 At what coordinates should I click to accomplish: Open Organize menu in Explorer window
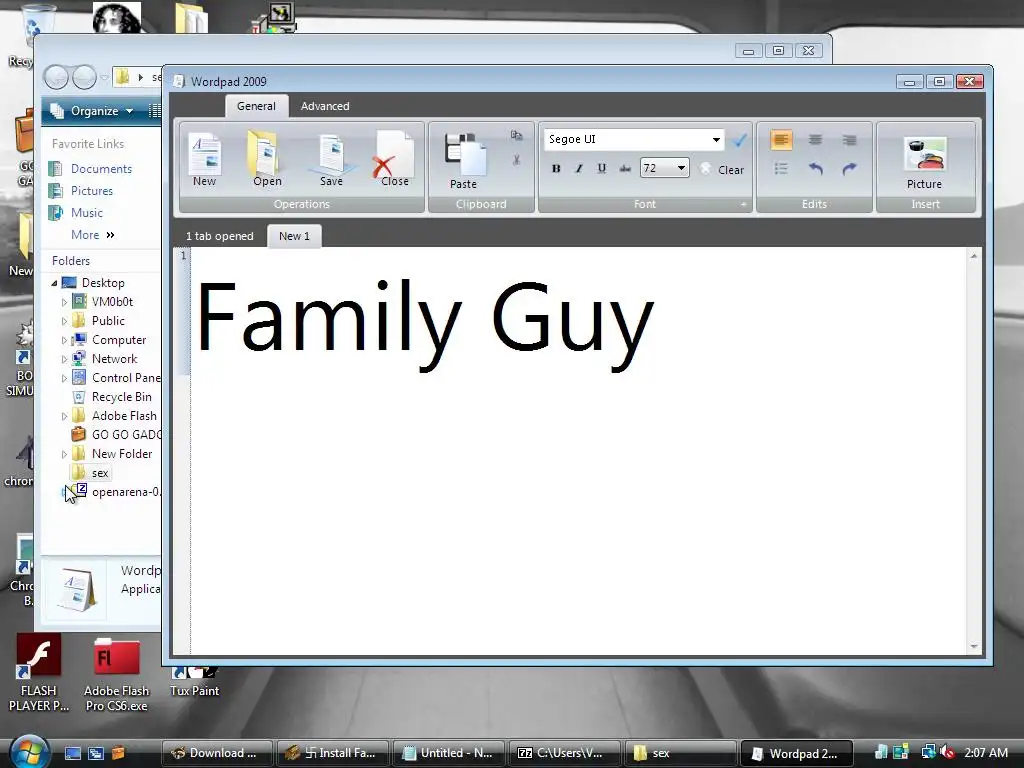coord(92,111)
